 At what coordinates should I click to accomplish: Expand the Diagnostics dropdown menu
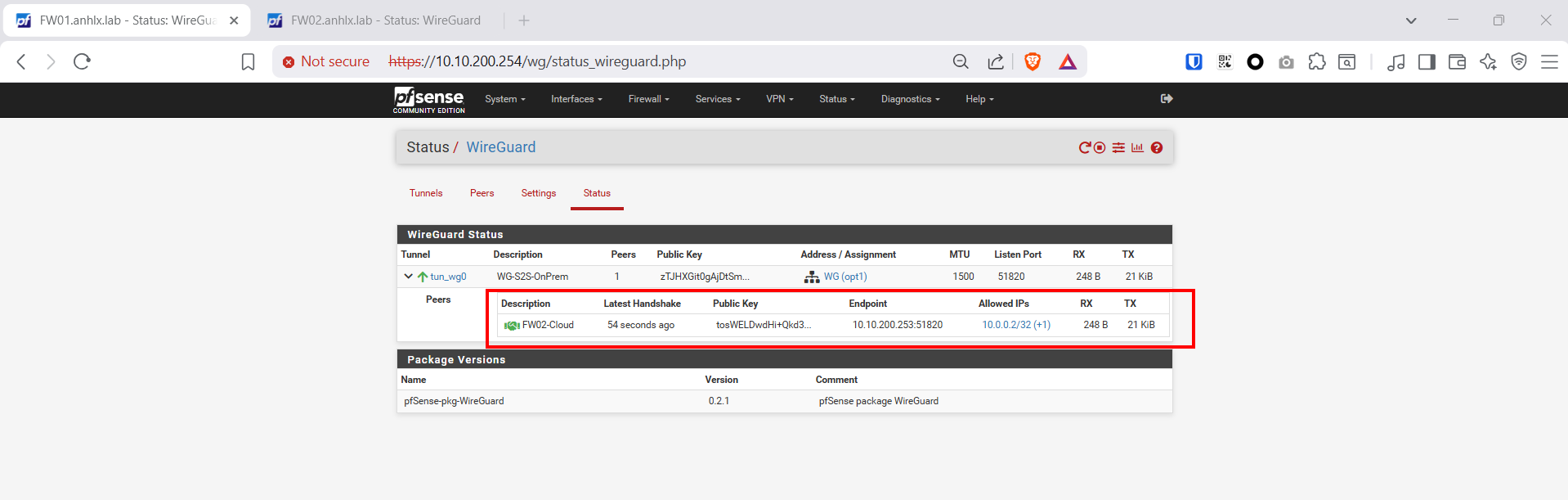click(910, 99)
